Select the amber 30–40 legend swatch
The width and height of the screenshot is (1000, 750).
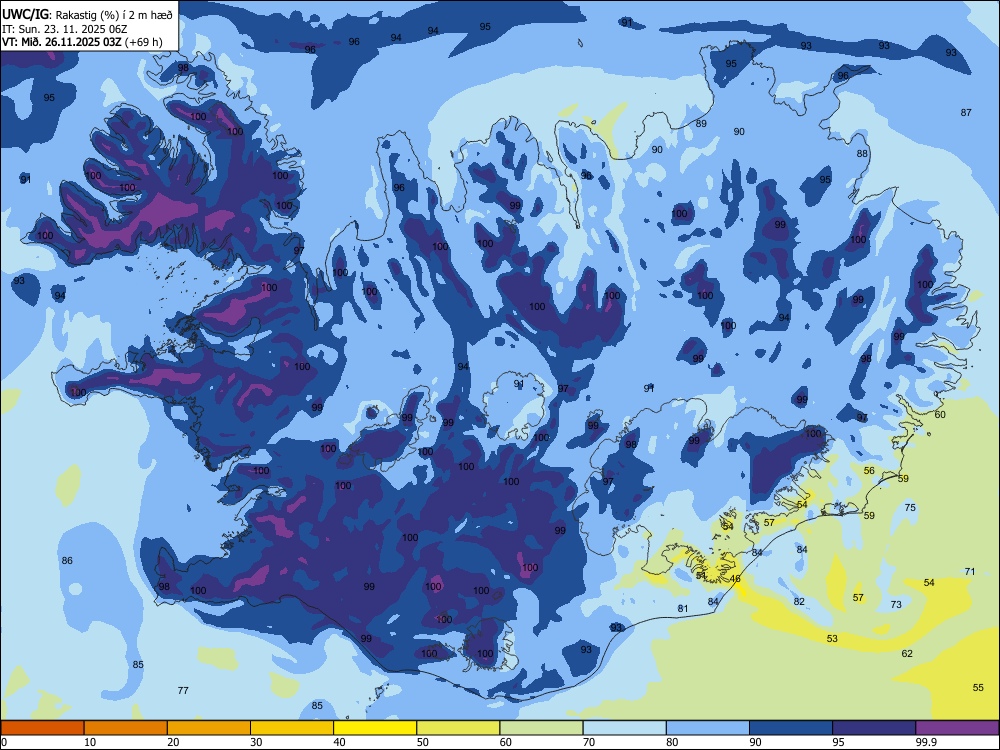point(292,728)
